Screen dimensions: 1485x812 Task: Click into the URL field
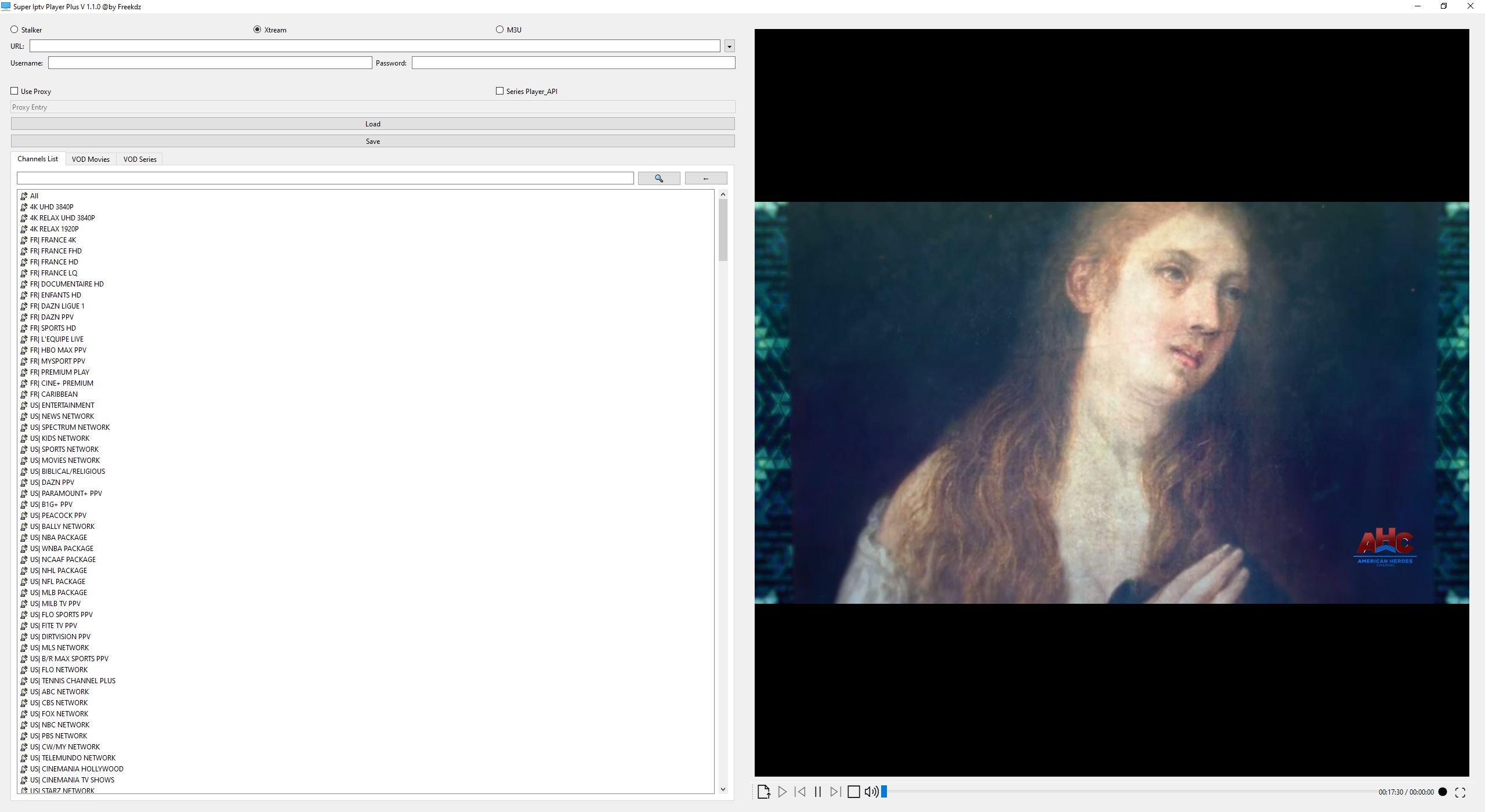[x=375, y=46]
